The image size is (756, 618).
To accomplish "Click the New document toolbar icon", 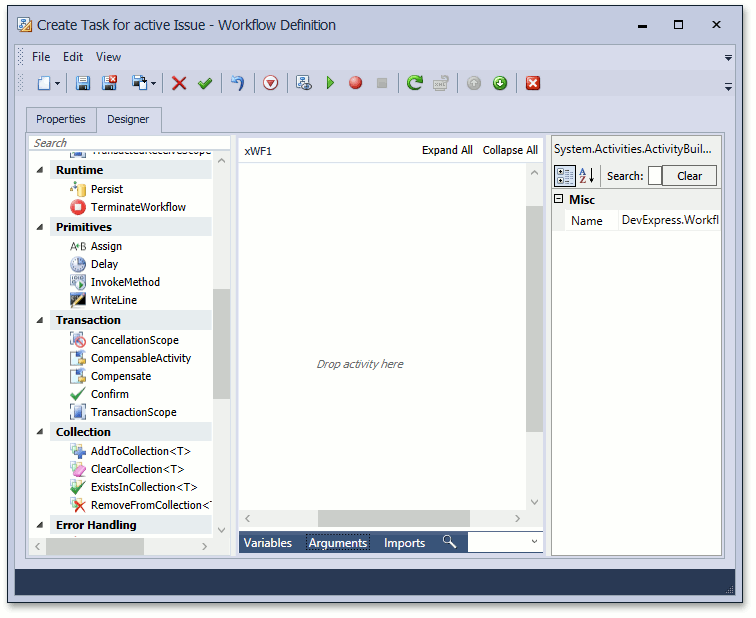I will 44,83.
